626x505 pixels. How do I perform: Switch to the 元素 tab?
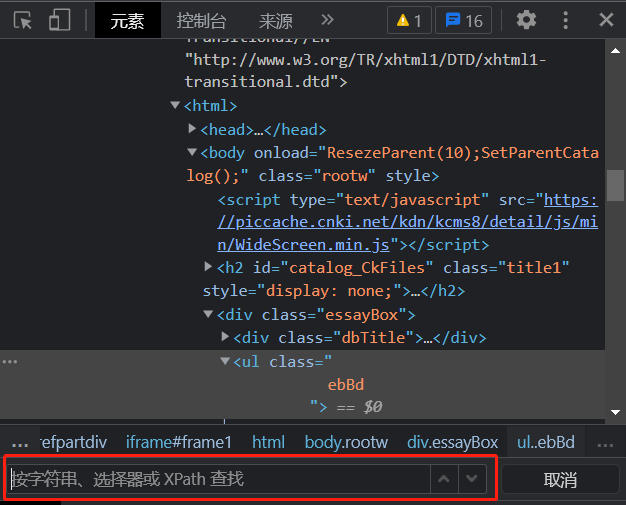coord(127,20)
